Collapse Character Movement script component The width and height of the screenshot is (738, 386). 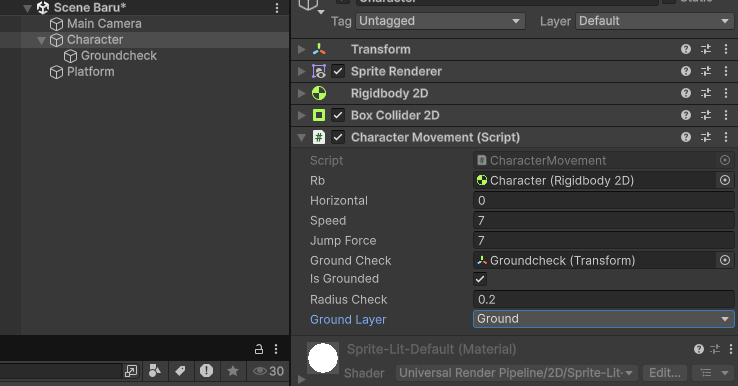click(x=302, y=137)
